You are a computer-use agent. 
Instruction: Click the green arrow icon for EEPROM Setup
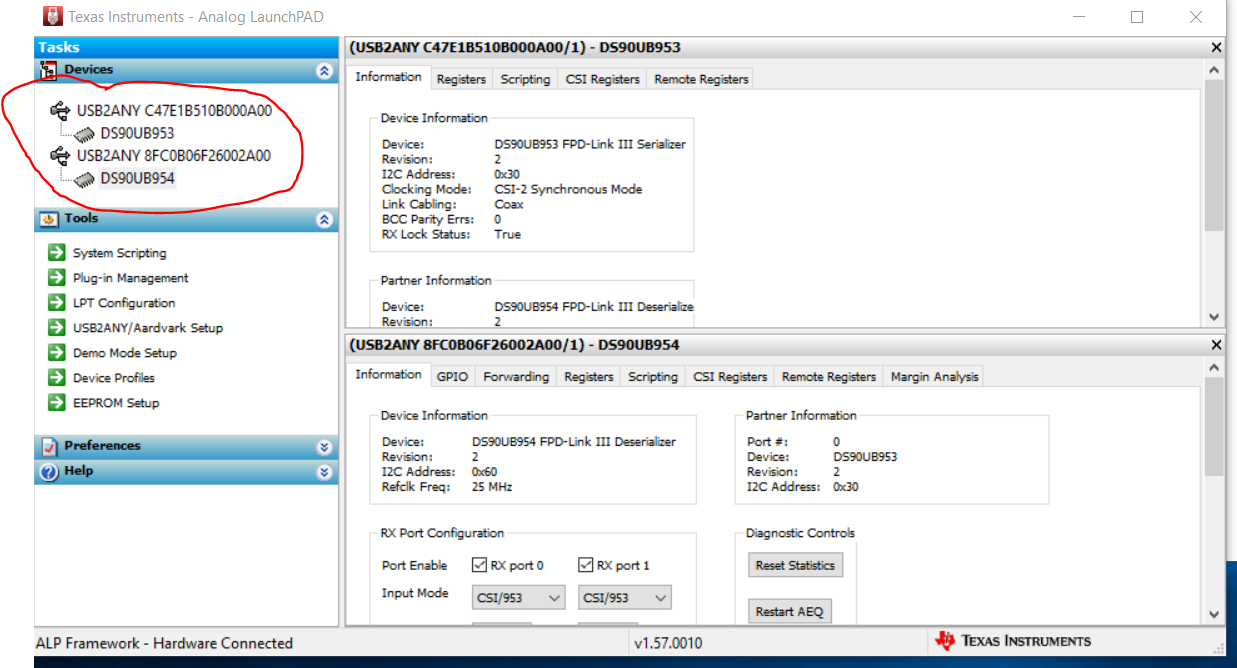coord(56,403)
